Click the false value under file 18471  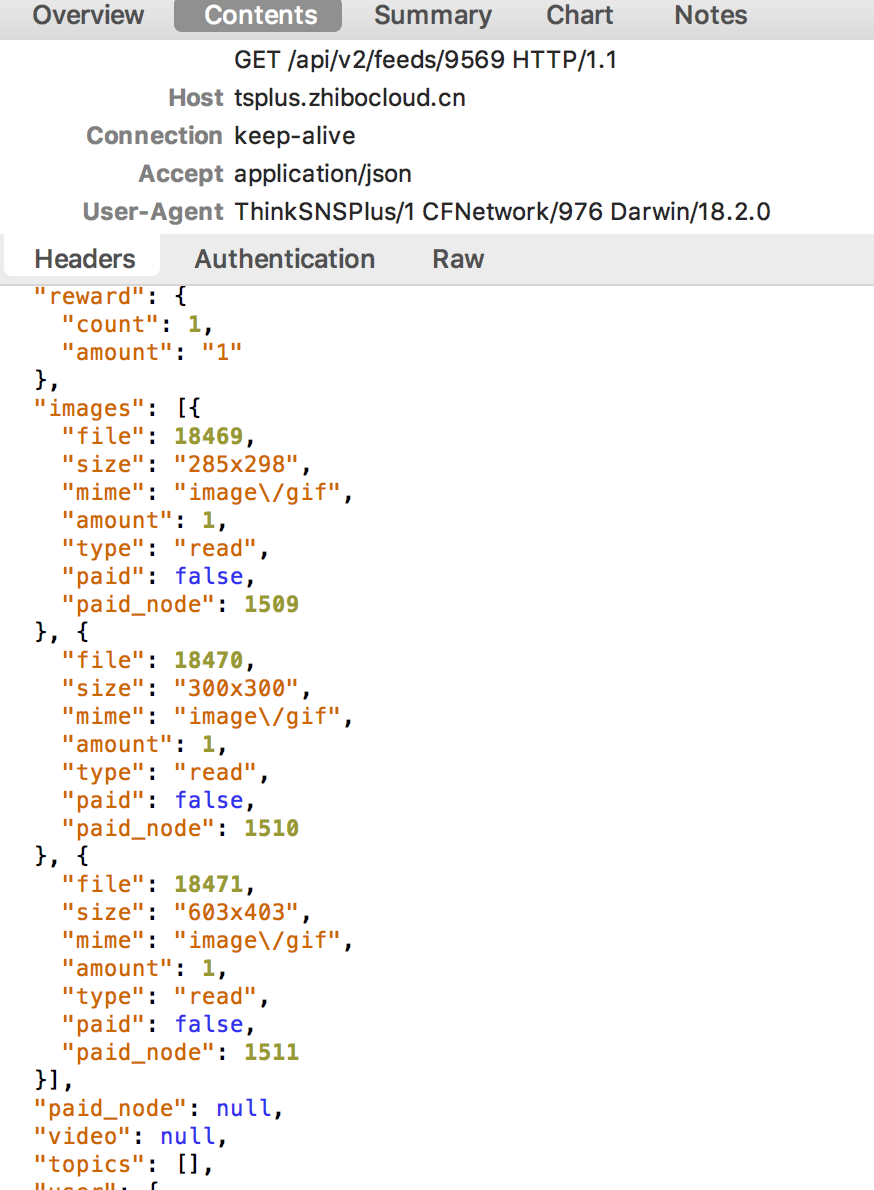click(x=209, y=1024)
